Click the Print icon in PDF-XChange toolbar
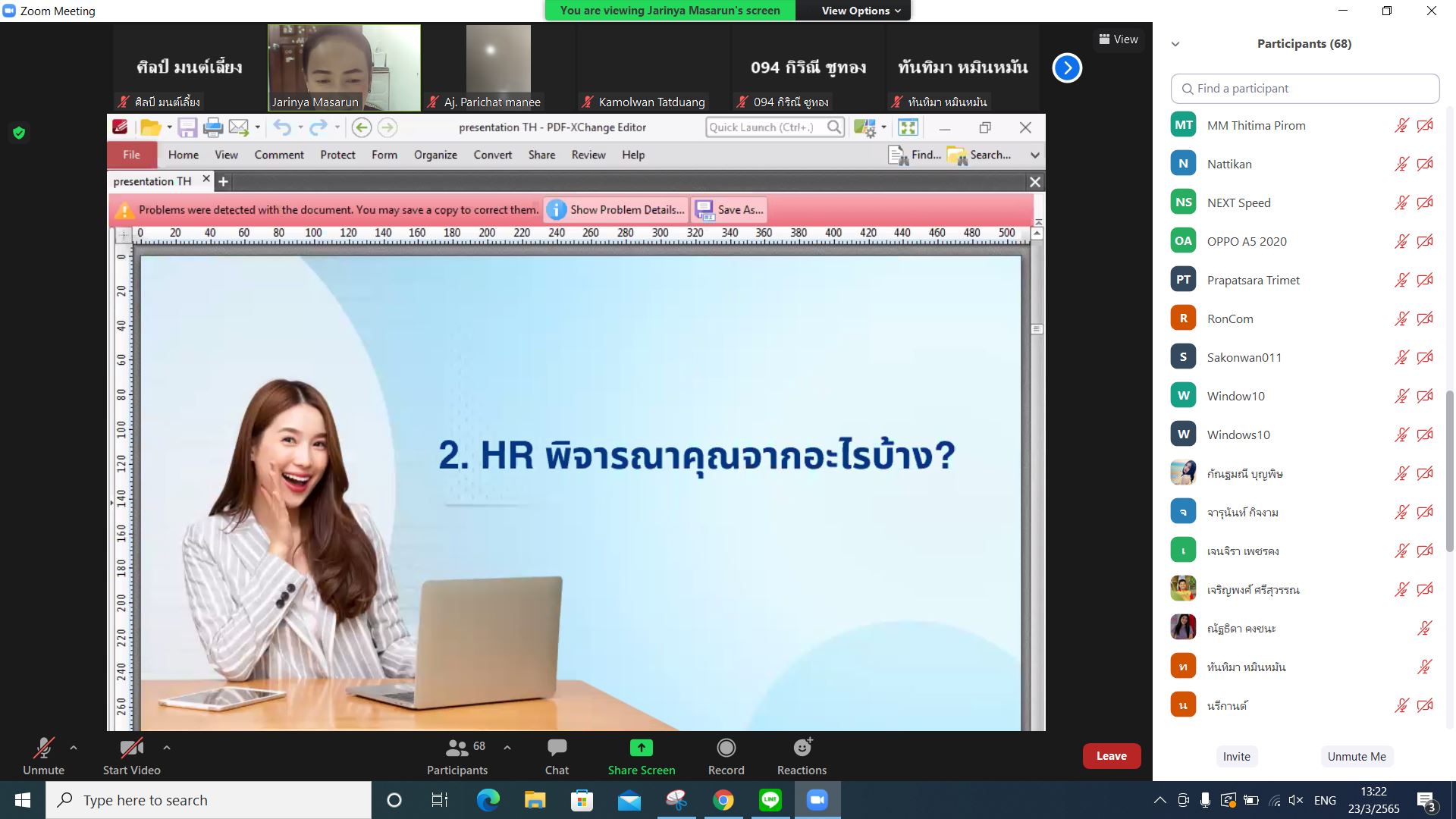Image resolution: width=1456 pixels, height=819 pixels. (x=213, y=127)
